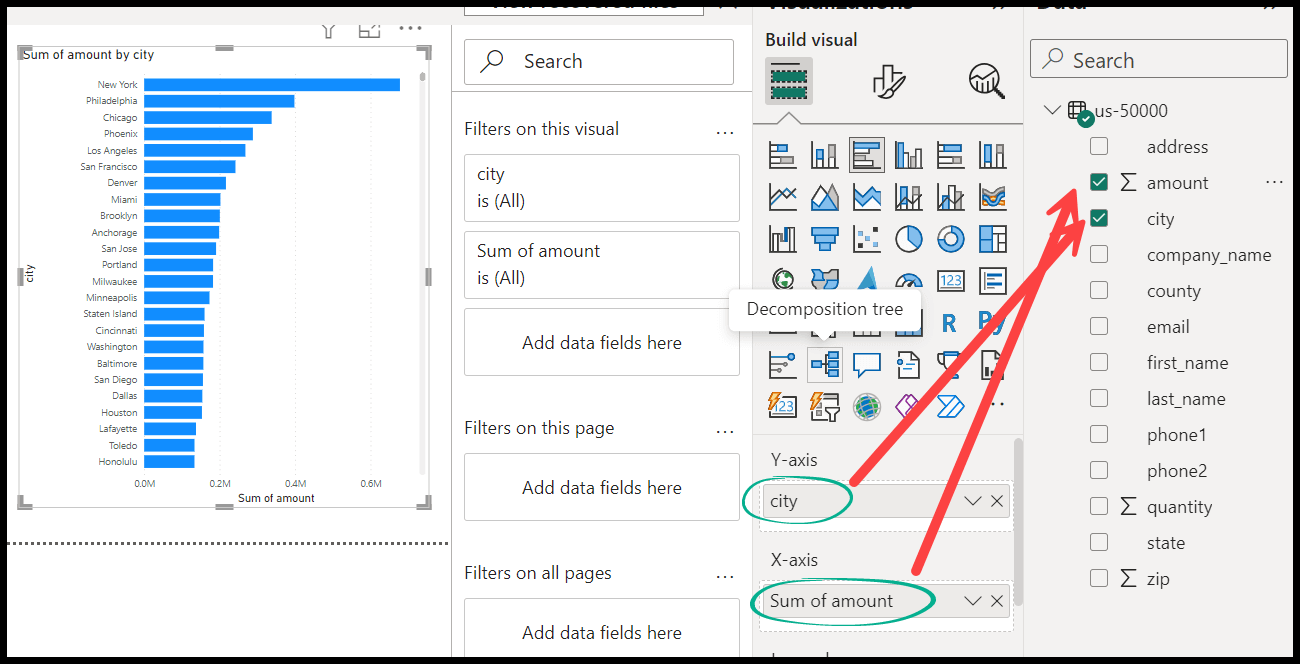Image resolution: width=1300 pixels, height=664 pixels.
Task: Open more options for Filters on all pages
Action: (x=726, y=575)
